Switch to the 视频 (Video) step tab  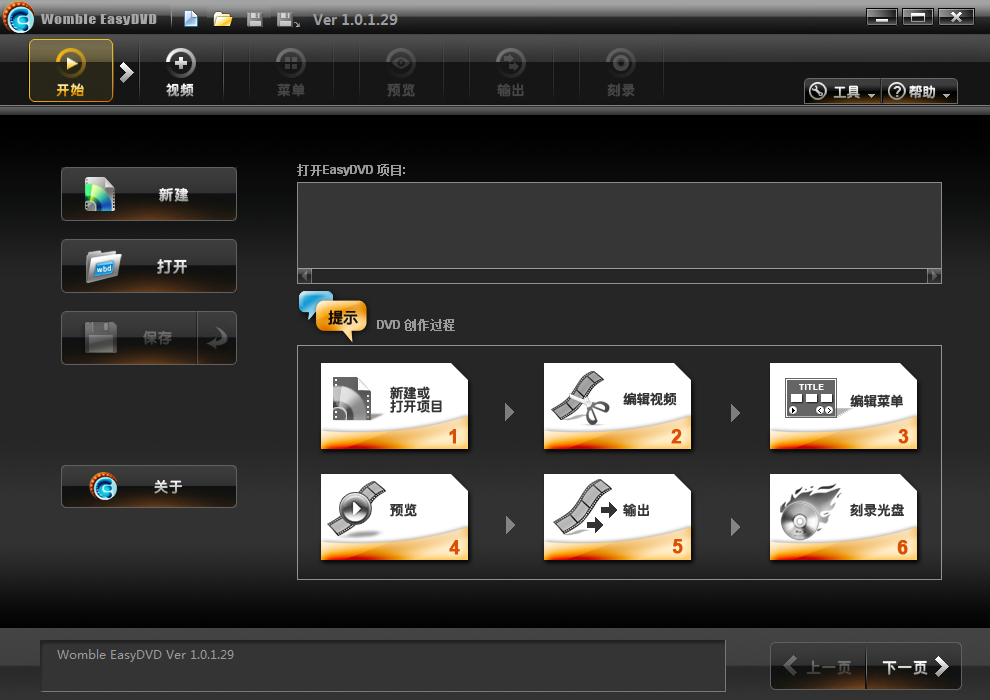[x=181, y=73]
